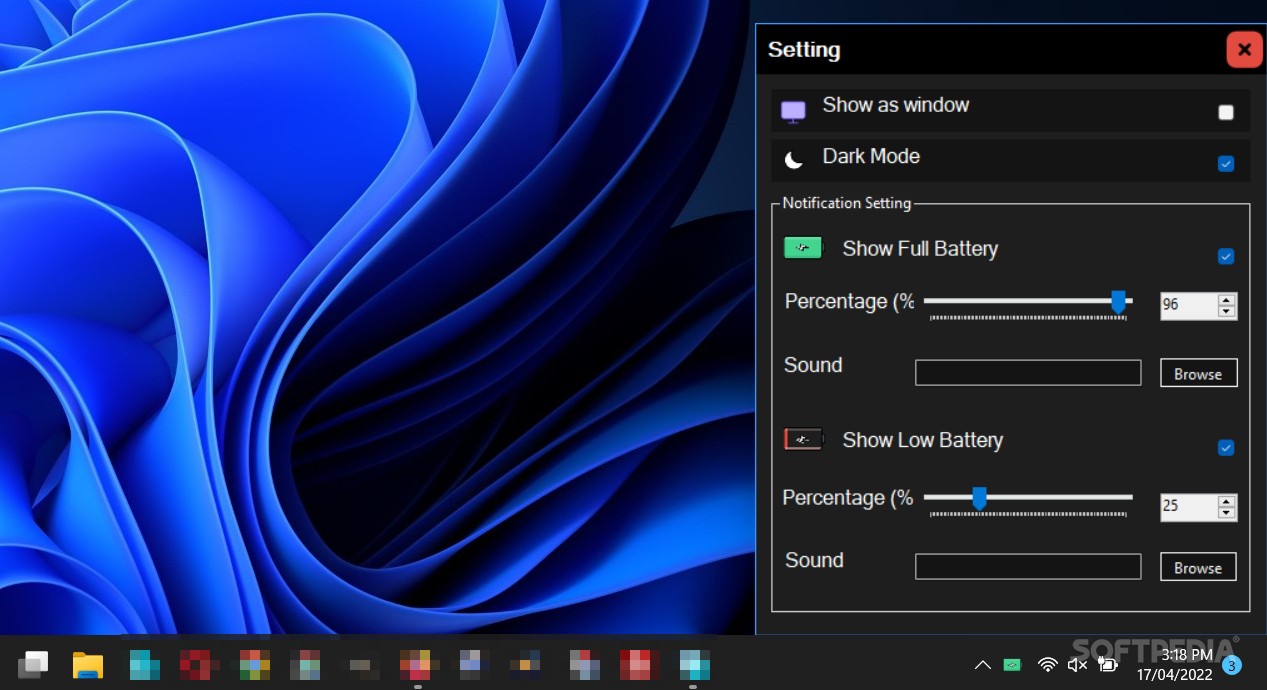Image resolution: width=1267 pixels, height=690 pixels.
Task: Click the Show Full Battery label
Action: 920,249
